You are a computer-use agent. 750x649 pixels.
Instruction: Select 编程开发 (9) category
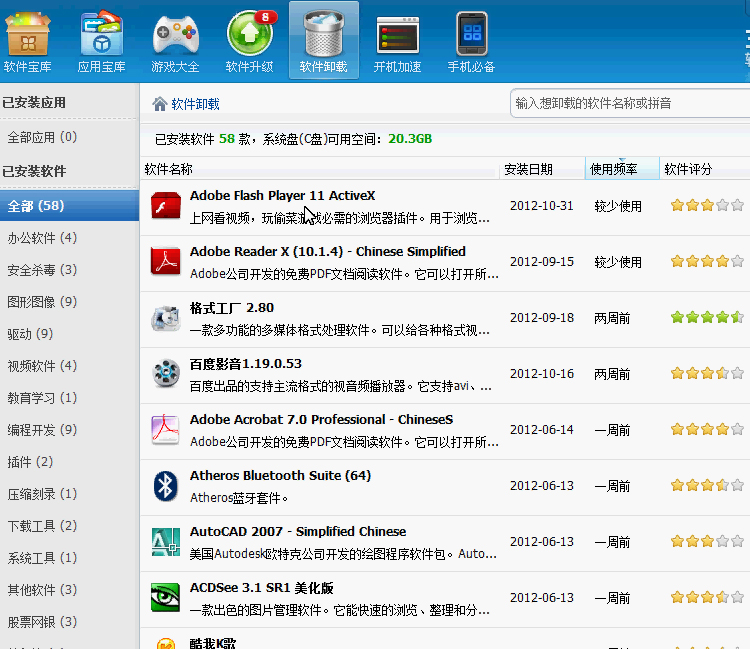[x=42, y=430]
